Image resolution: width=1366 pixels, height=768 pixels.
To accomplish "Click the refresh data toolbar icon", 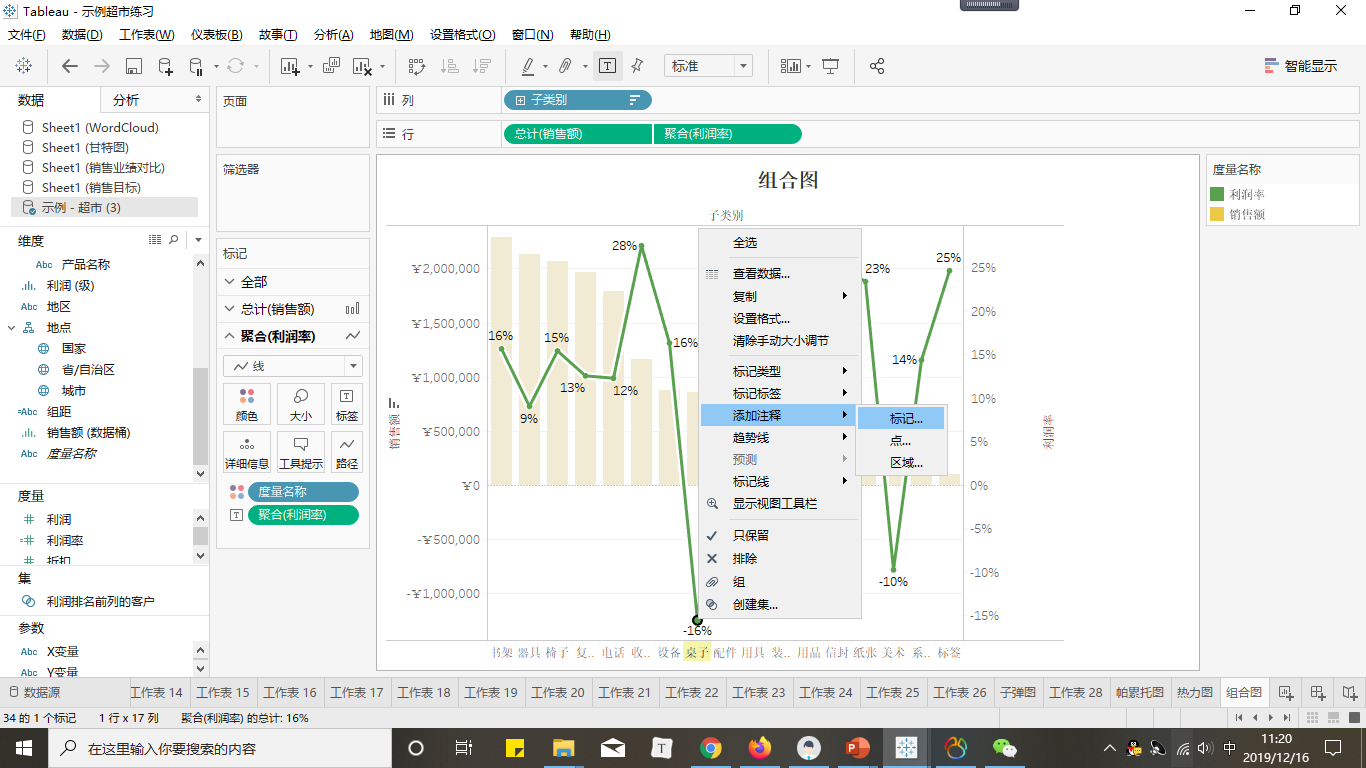I will [x=236, y=66].
